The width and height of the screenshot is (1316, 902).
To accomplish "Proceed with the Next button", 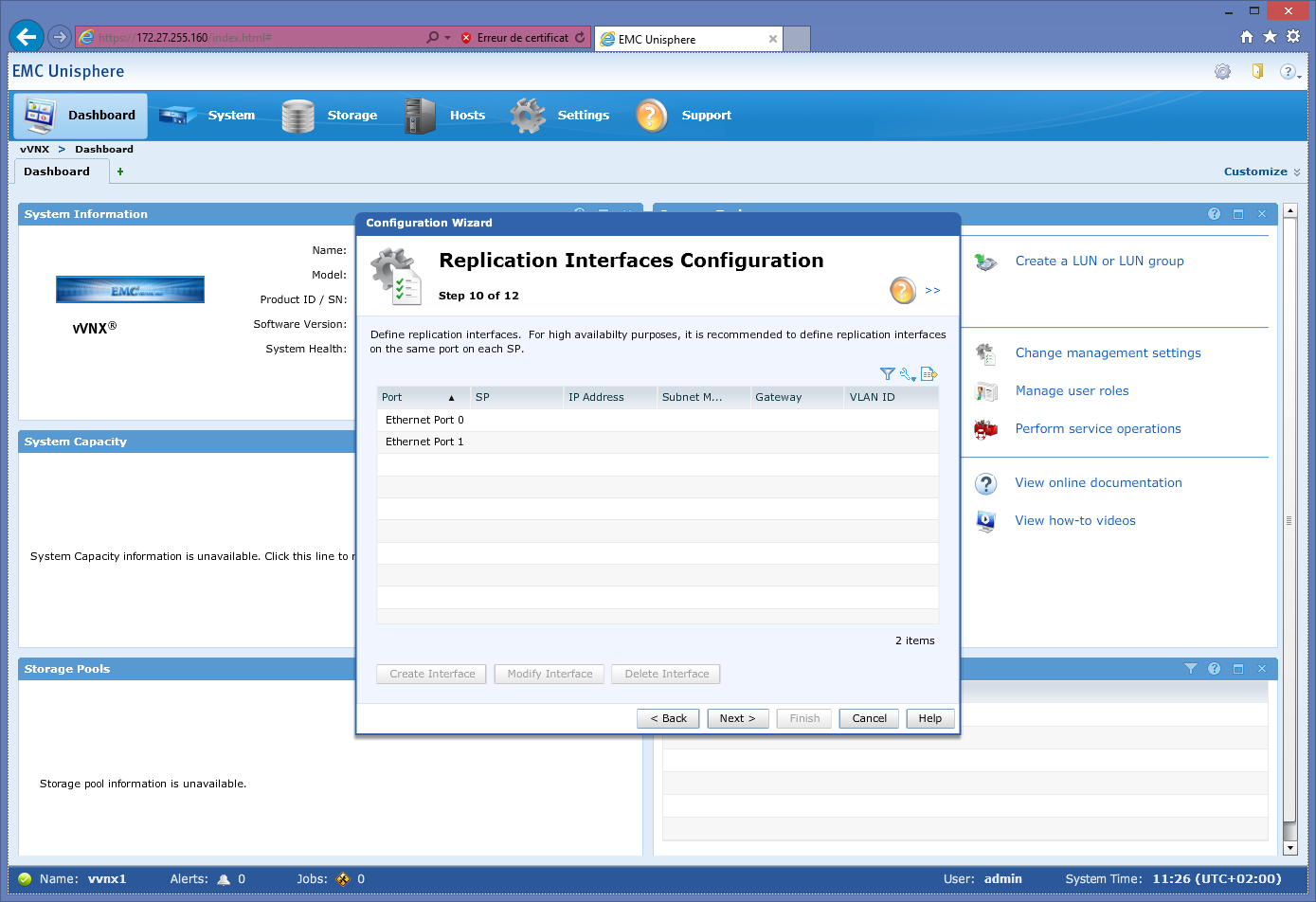I will tap(737, 718).
